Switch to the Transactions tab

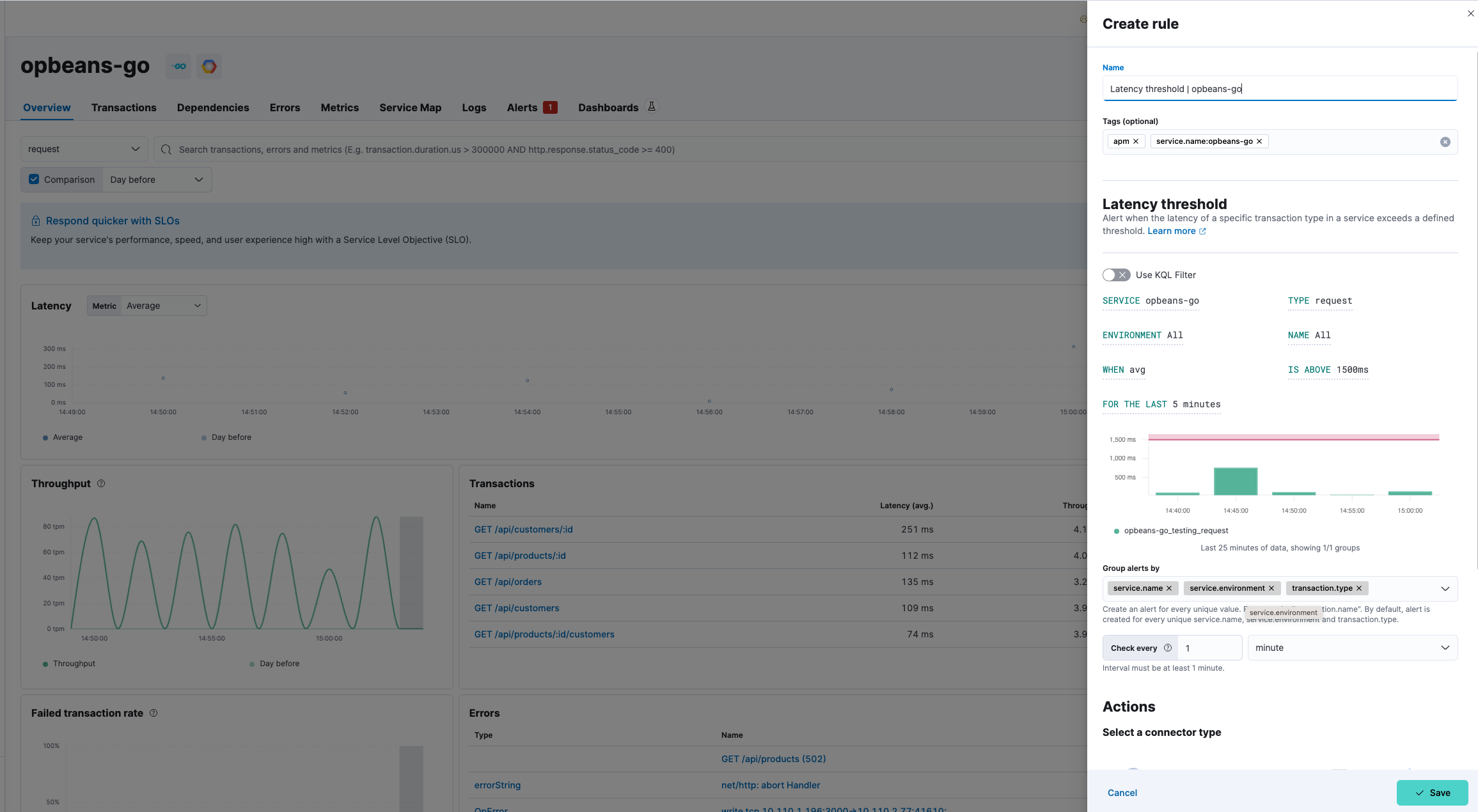pos(123,107)
